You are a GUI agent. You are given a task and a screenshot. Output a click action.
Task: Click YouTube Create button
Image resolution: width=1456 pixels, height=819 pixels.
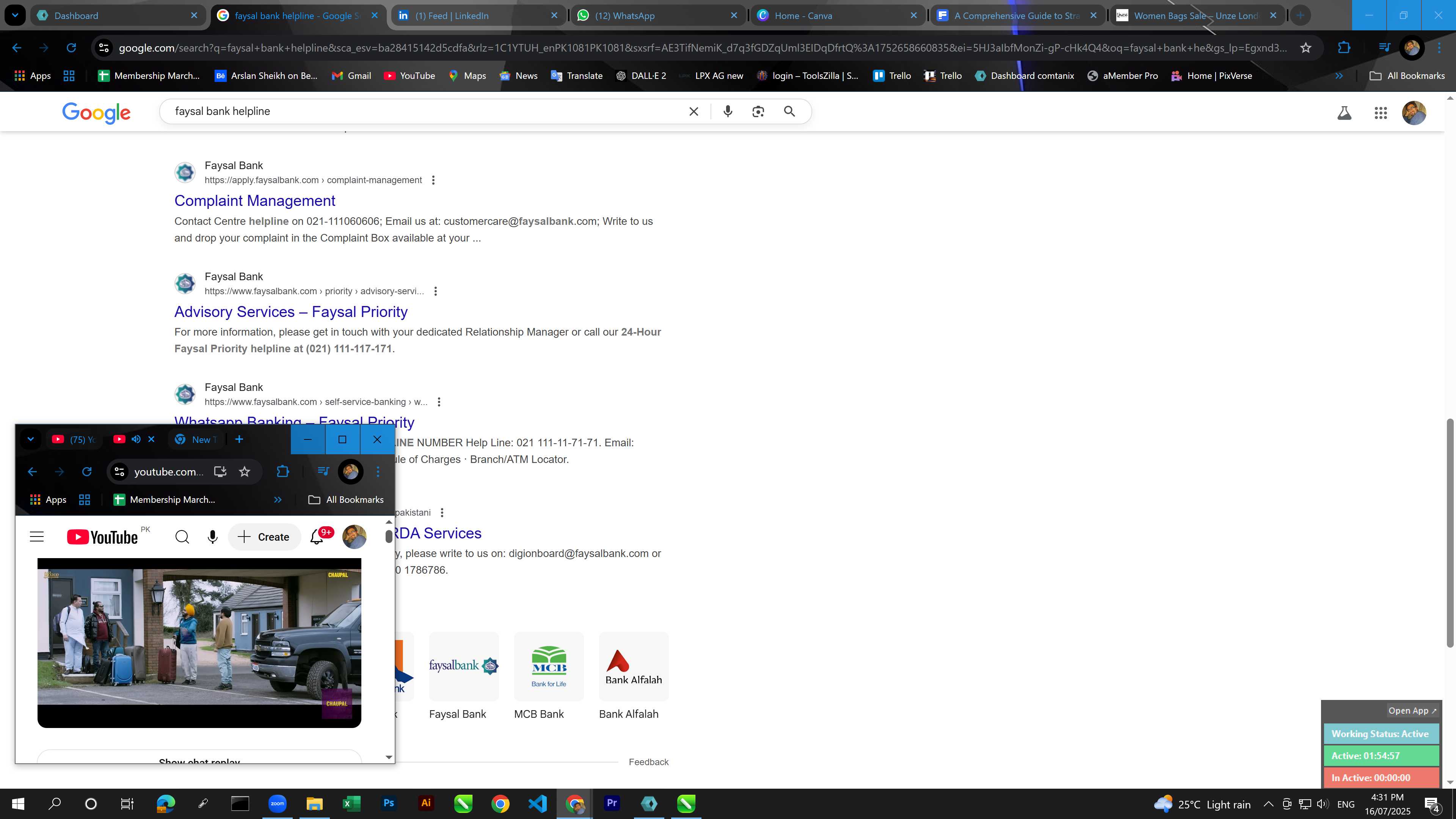click(x=264, y=537)
